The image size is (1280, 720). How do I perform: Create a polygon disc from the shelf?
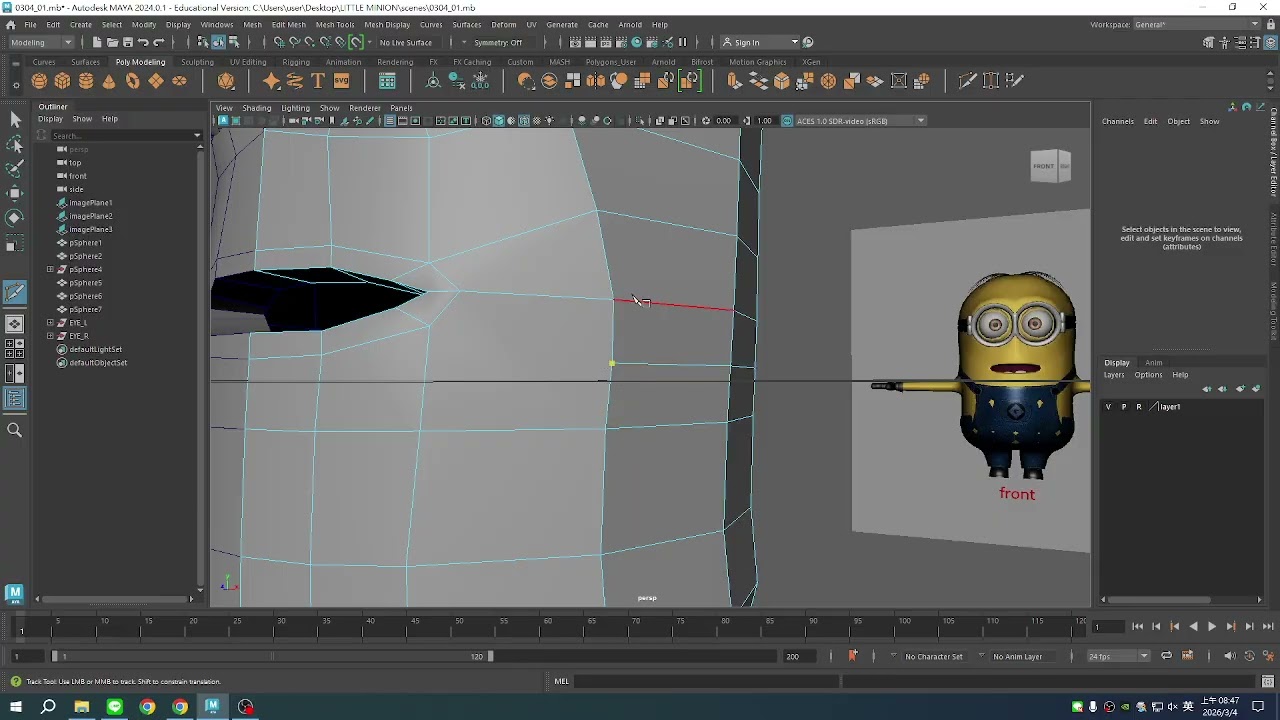179,81
